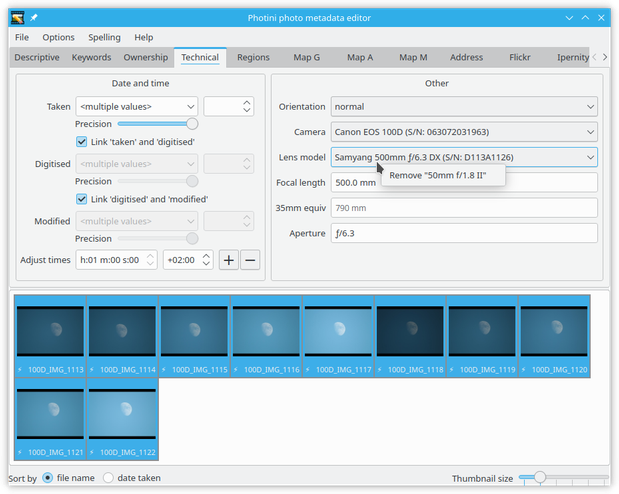Screen dimensions: 619x494
Task: Click the minus button to subtract time offset
Action: [x=250, y=260]
